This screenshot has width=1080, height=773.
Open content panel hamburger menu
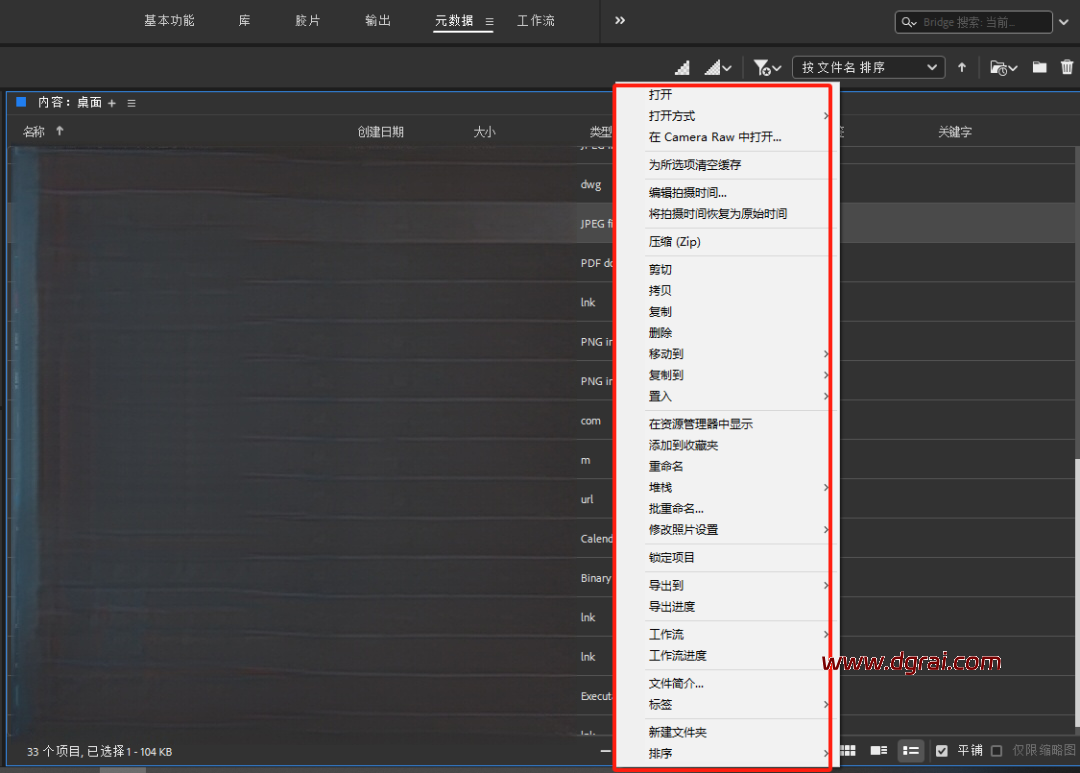pos(132,103)
